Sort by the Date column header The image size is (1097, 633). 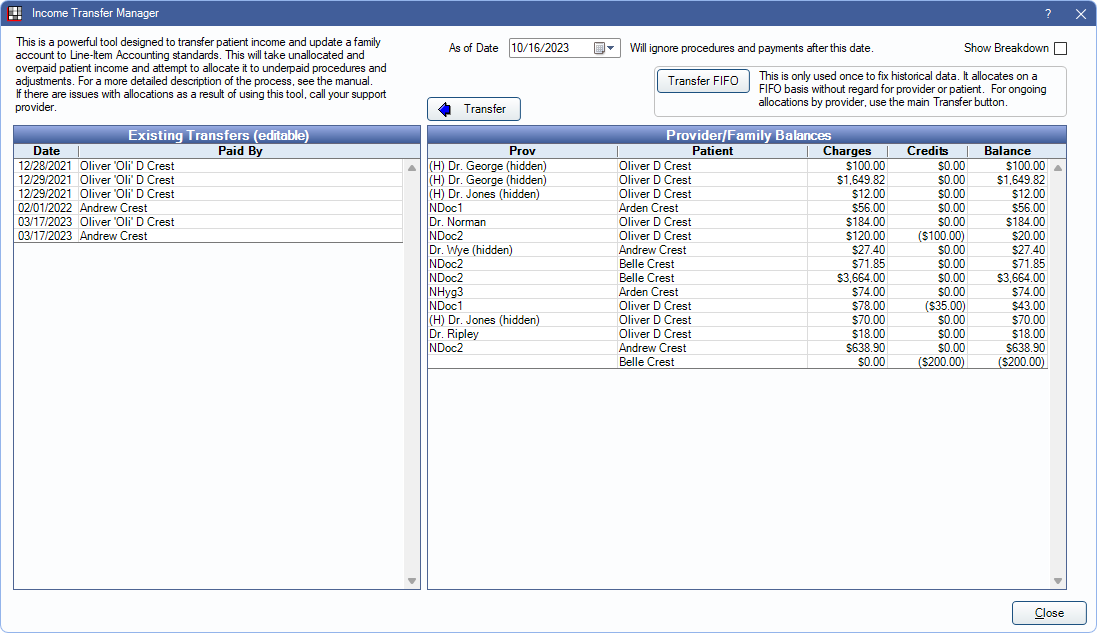tap(46, 151)
